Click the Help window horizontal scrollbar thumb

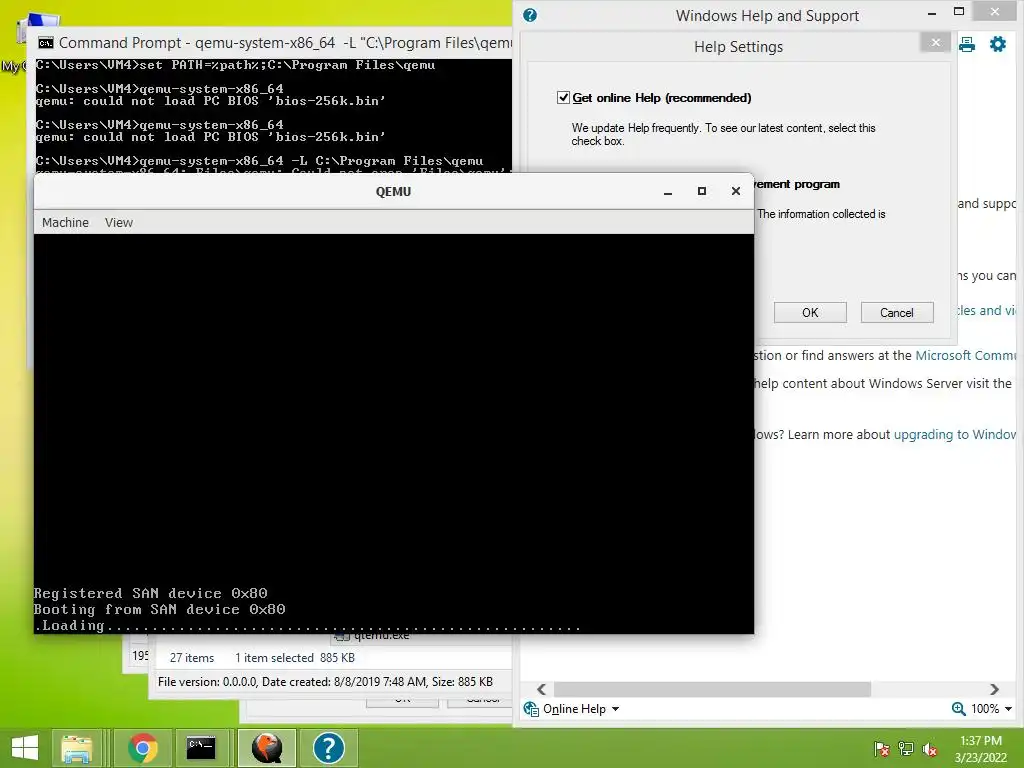(712, 690)
